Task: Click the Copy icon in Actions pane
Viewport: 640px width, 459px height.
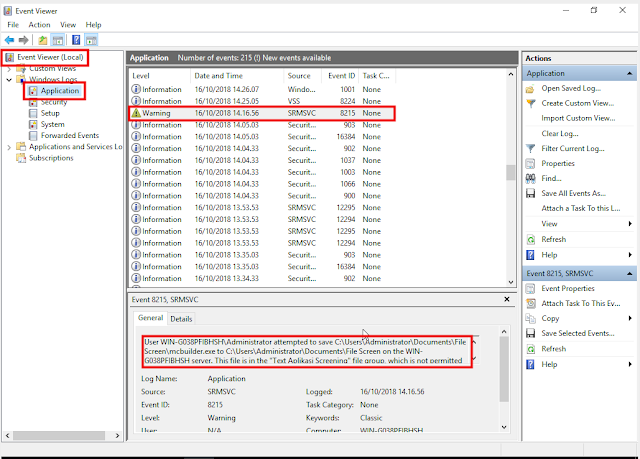Action: (530, 319)
